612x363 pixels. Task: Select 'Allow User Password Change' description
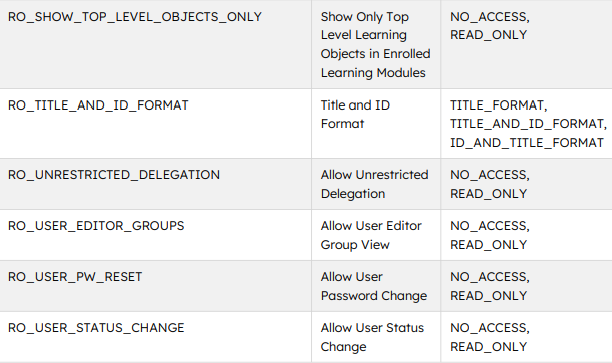374,286
